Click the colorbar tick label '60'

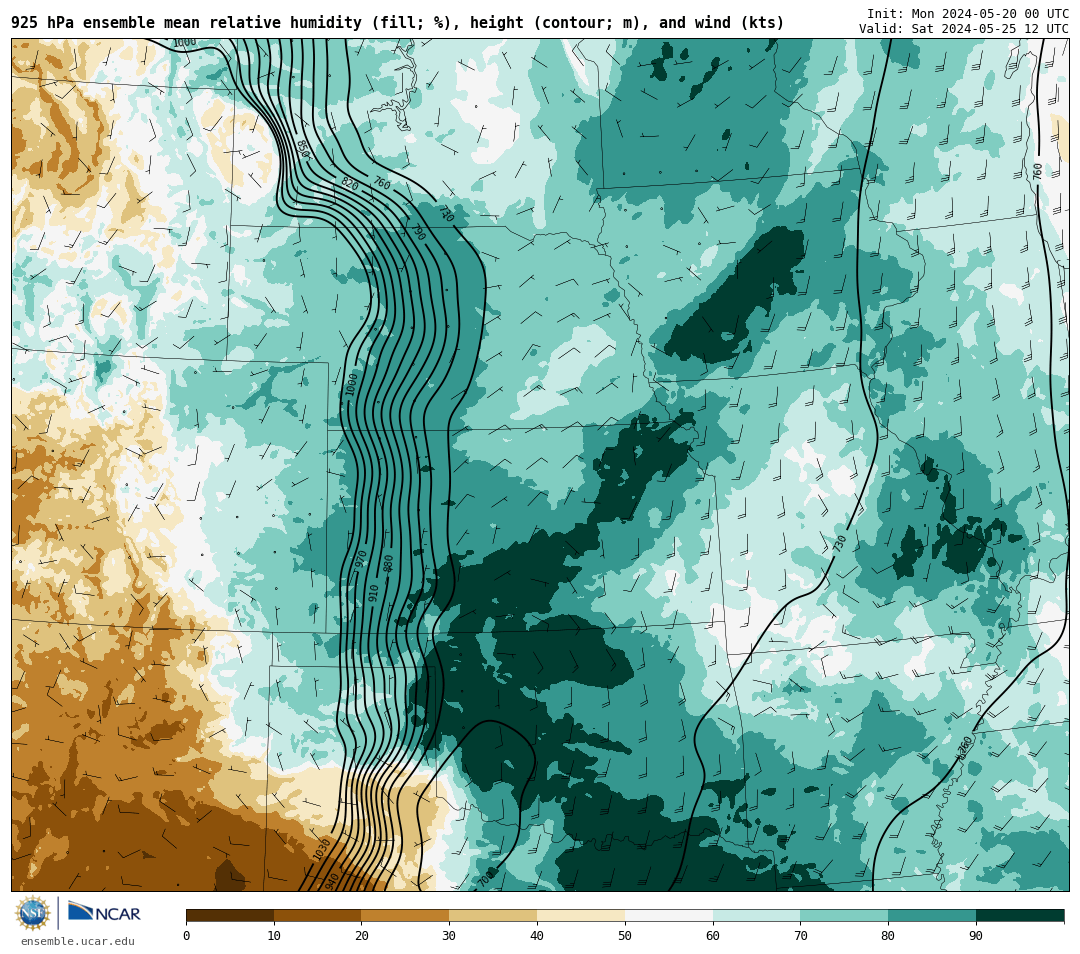pyautogui.click(x=713, y=935)
